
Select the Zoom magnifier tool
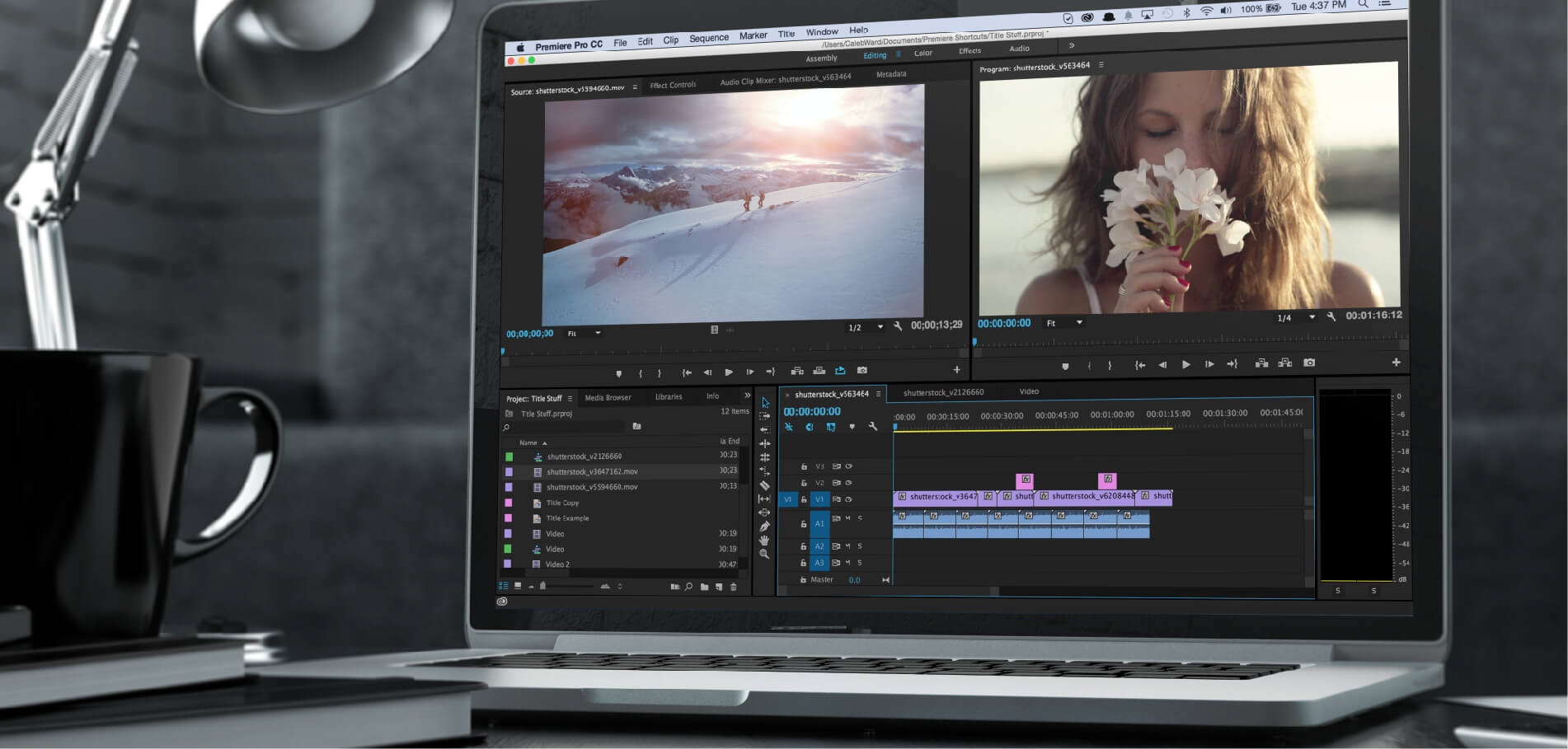point(765,555)
